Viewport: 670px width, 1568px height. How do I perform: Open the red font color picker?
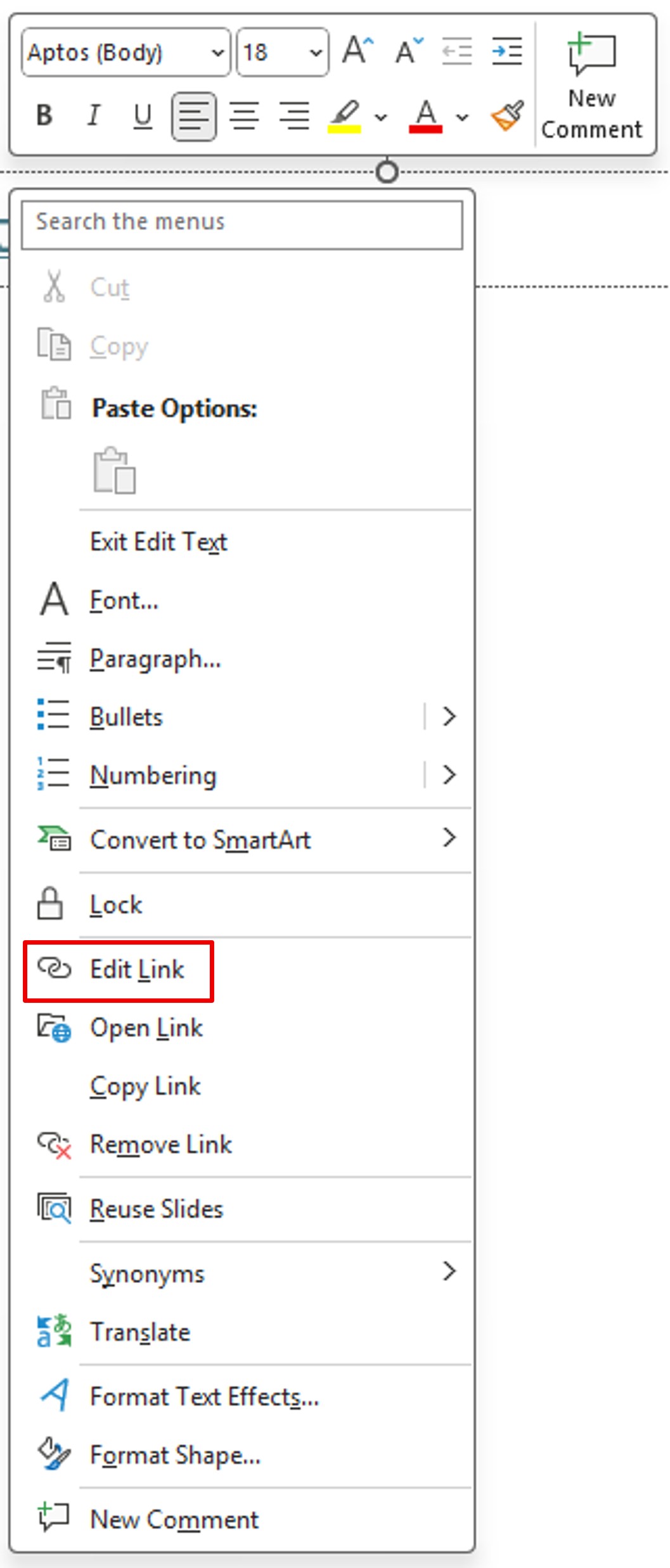461,117
